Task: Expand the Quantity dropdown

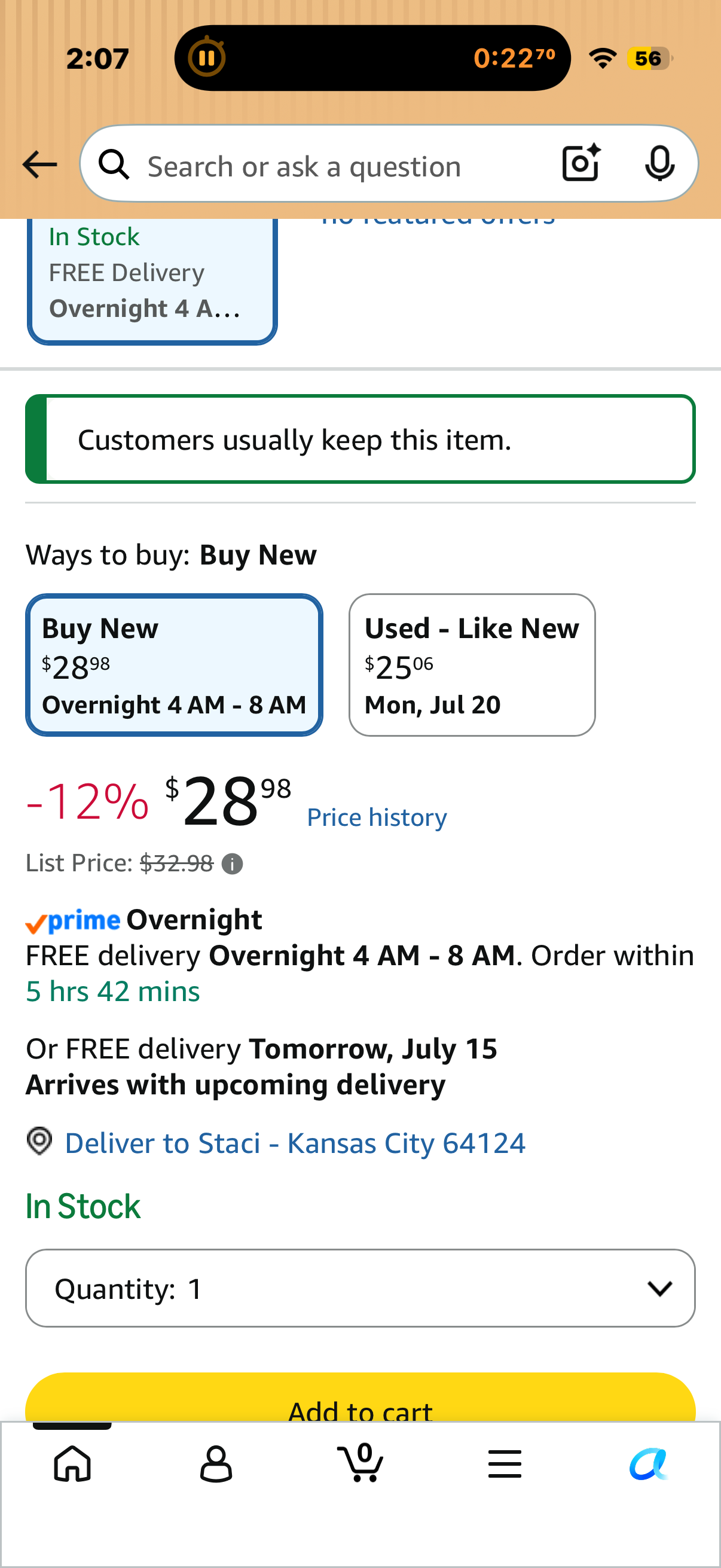Action: pyautogui.click(x=360, y=1288)
